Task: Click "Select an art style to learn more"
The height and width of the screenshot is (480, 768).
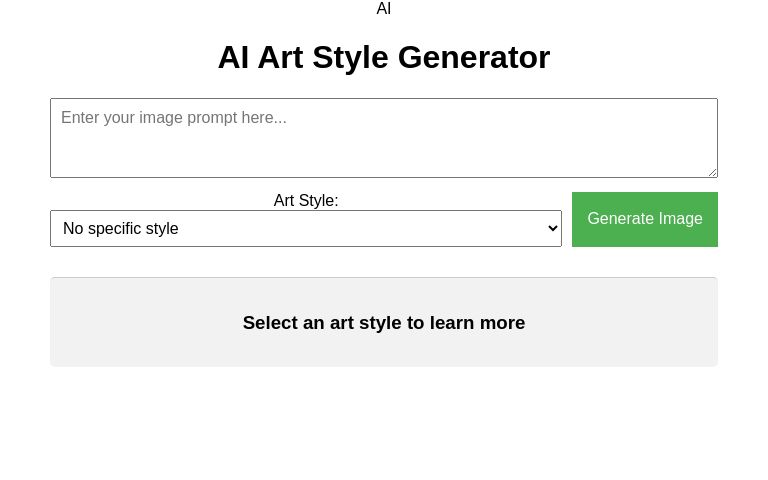Action: coord(384,323)
